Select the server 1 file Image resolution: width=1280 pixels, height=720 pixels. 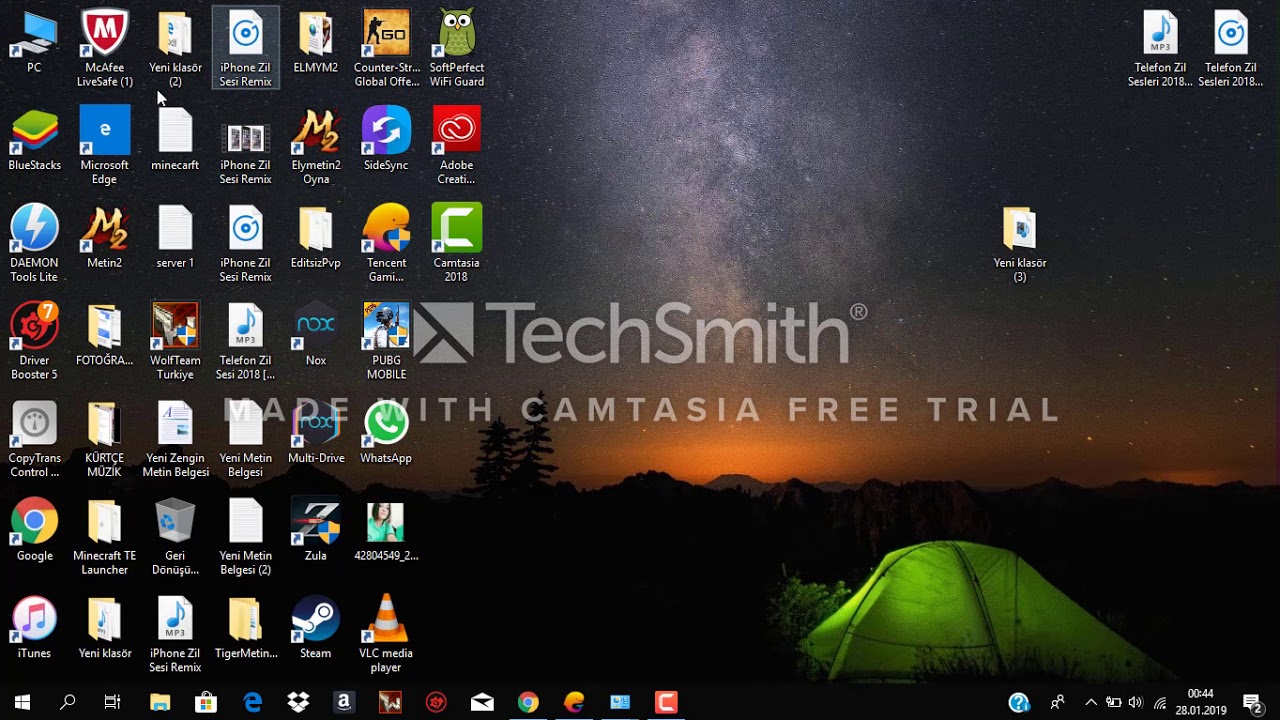click(x=175, y=238)
